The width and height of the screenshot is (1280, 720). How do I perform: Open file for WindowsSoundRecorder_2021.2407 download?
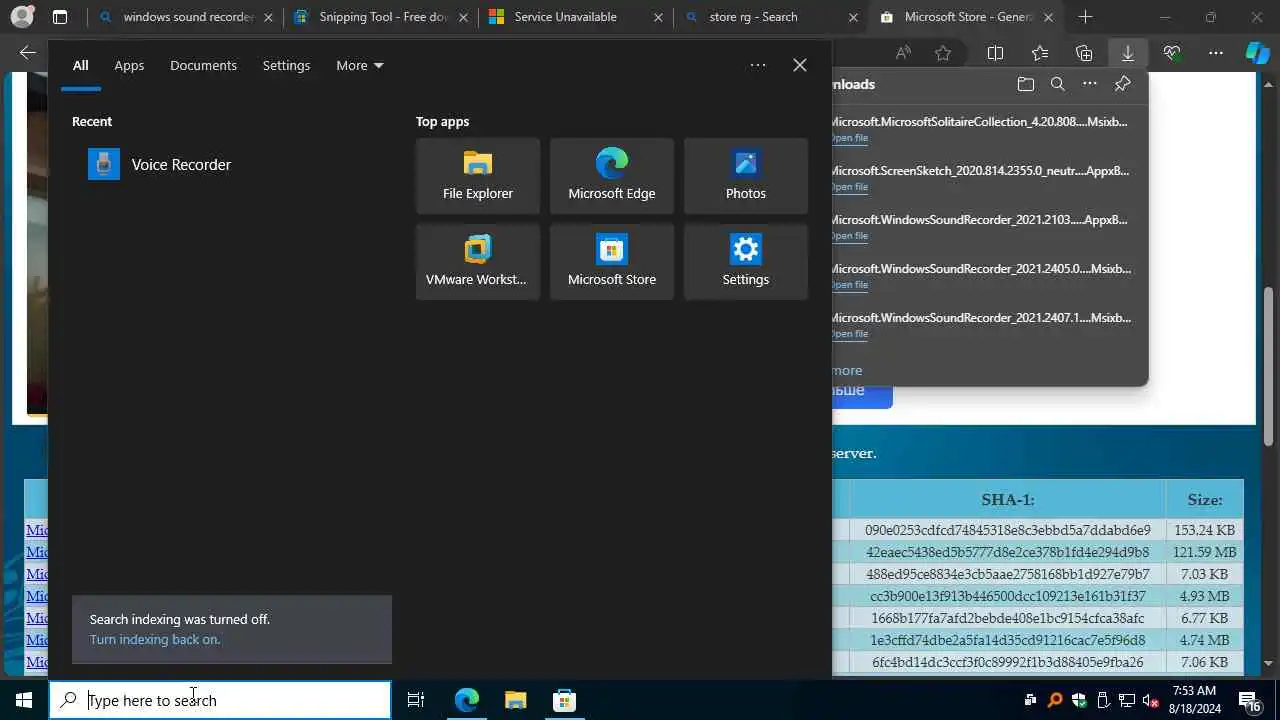coord(849,334)
